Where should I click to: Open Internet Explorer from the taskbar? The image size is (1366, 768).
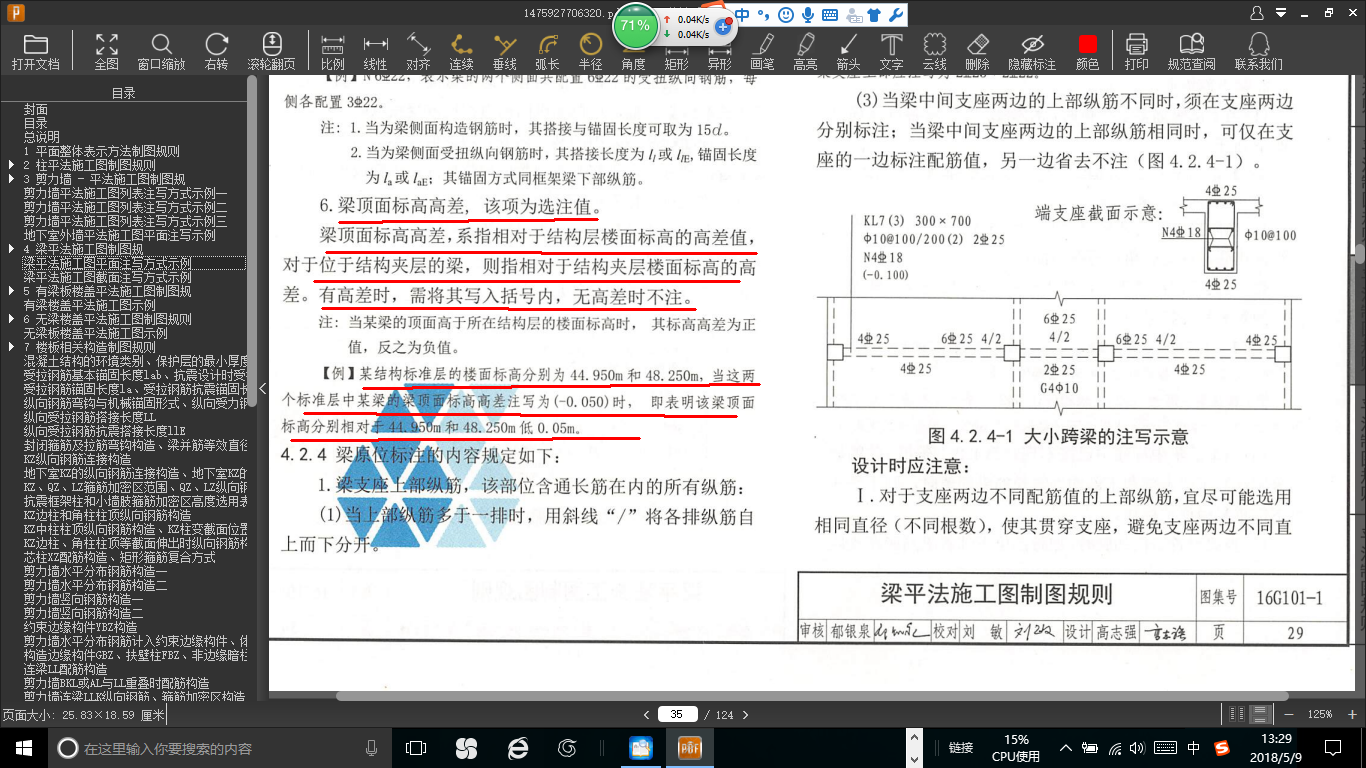517,748
